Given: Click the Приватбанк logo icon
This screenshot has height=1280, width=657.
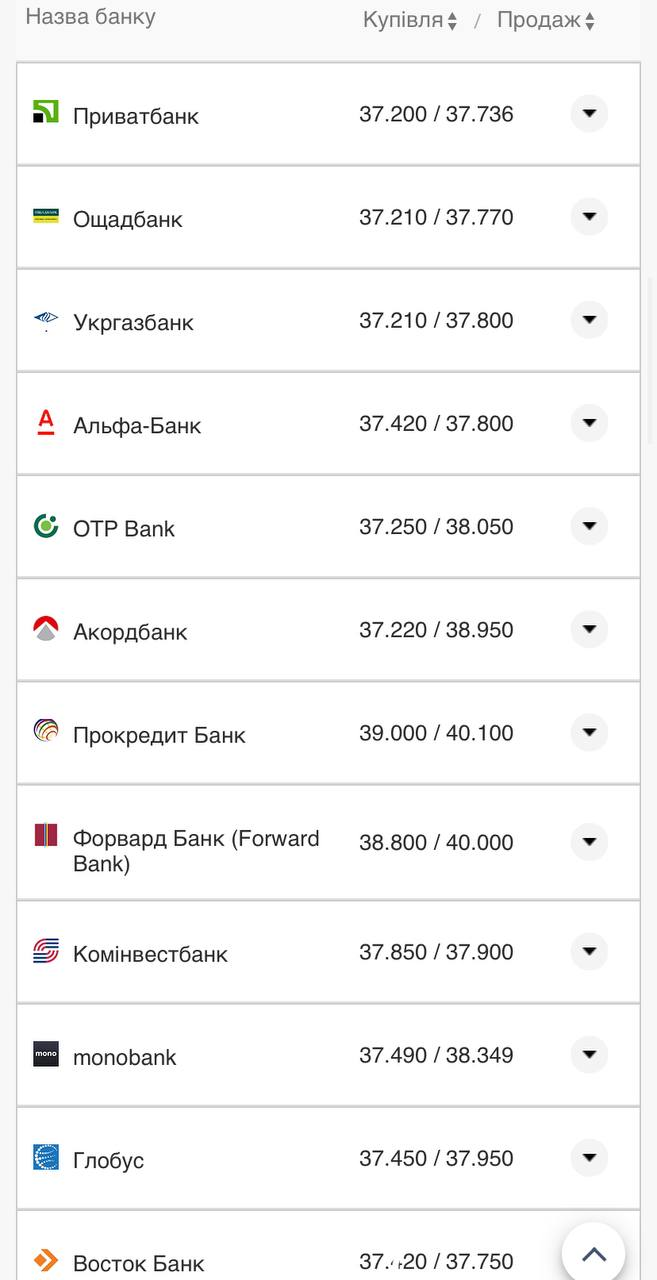Looking at the screenshot, I should [x=46, y=112].
